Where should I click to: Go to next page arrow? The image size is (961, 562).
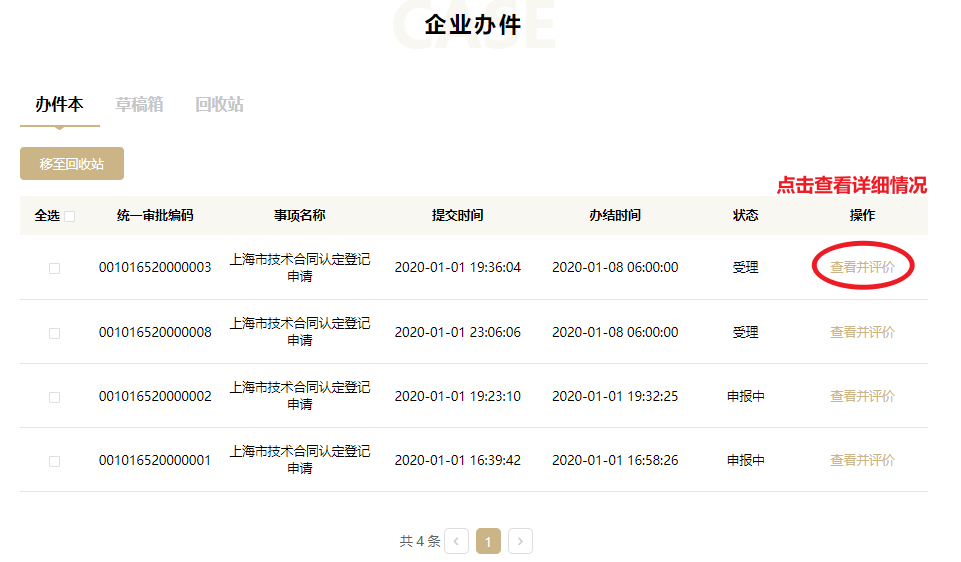point(520,542)
